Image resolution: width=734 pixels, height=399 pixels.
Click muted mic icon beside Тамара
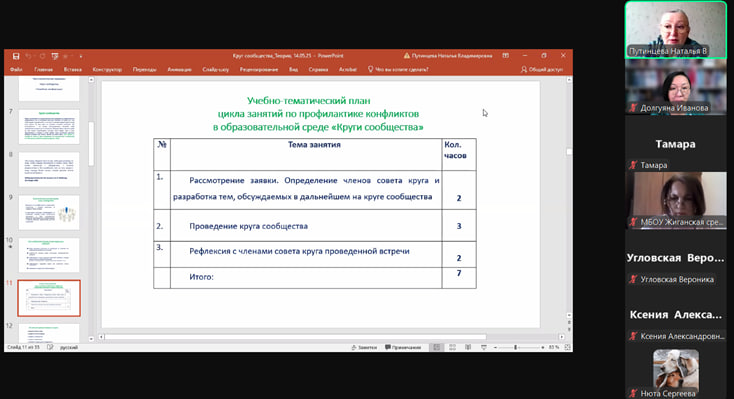633,165
